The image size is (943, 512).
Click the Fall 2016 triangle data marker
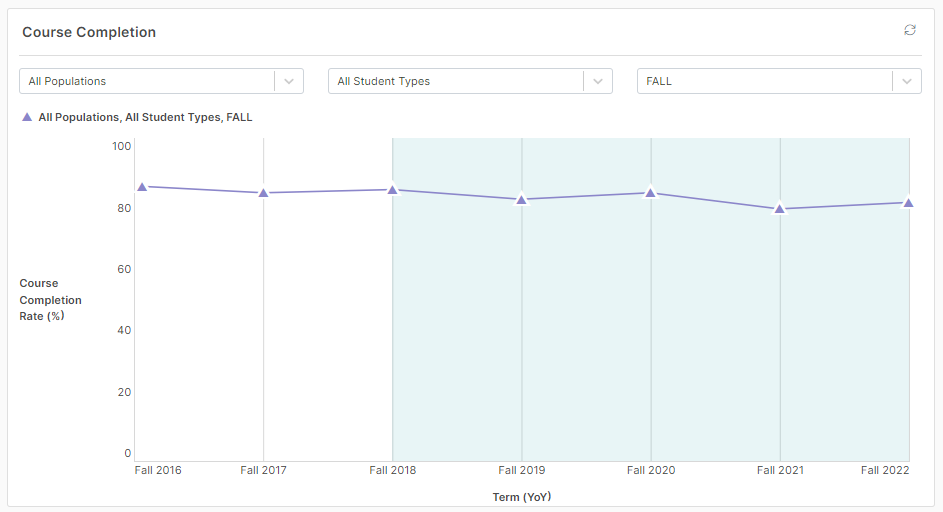(143, 187)
